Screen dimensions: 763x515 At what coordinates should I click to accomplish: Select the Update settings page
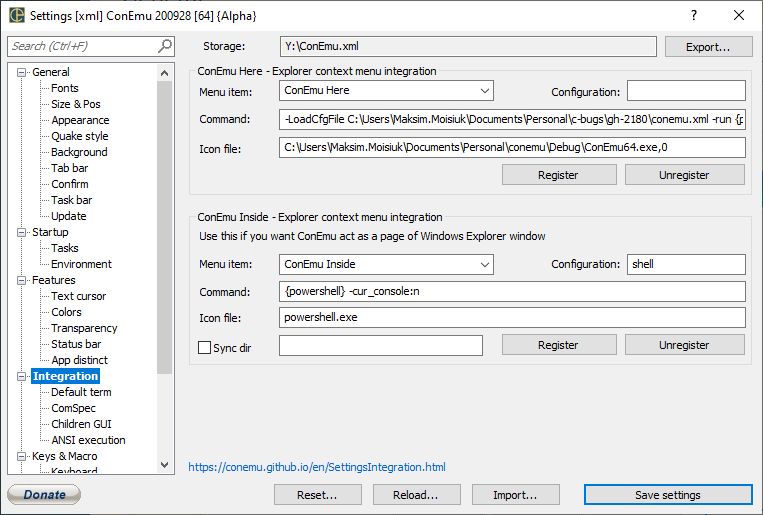(69, 216)
